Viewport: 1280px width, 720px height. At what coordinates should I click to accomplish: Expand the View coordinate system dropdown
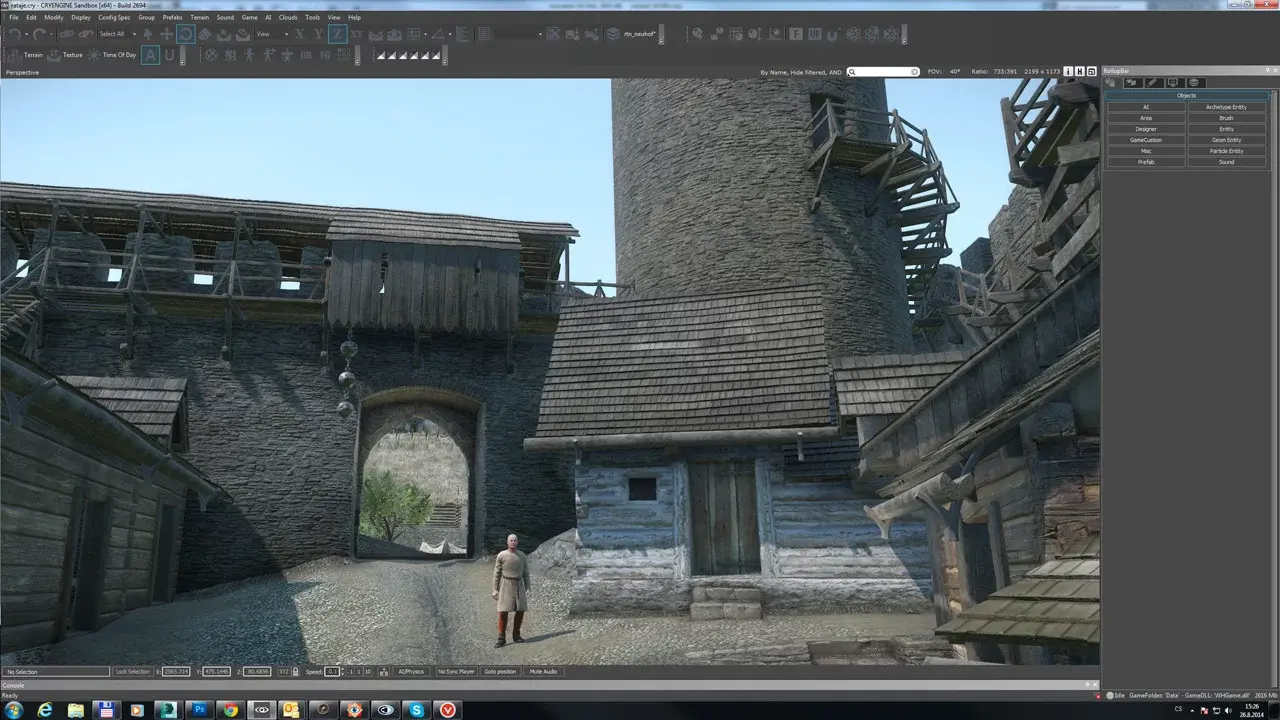point(286,34)
